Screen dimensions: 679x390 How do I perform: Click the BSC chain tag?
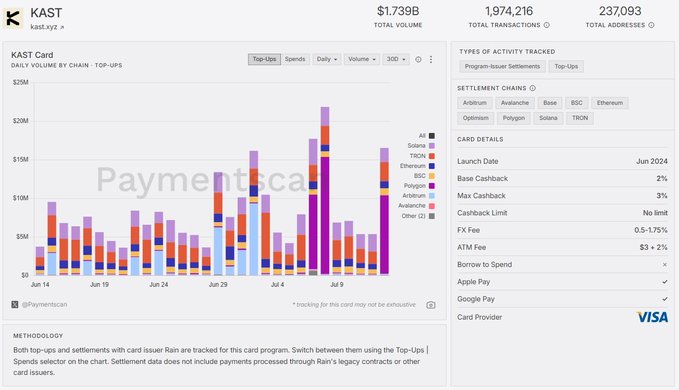(x=577, y=103)
